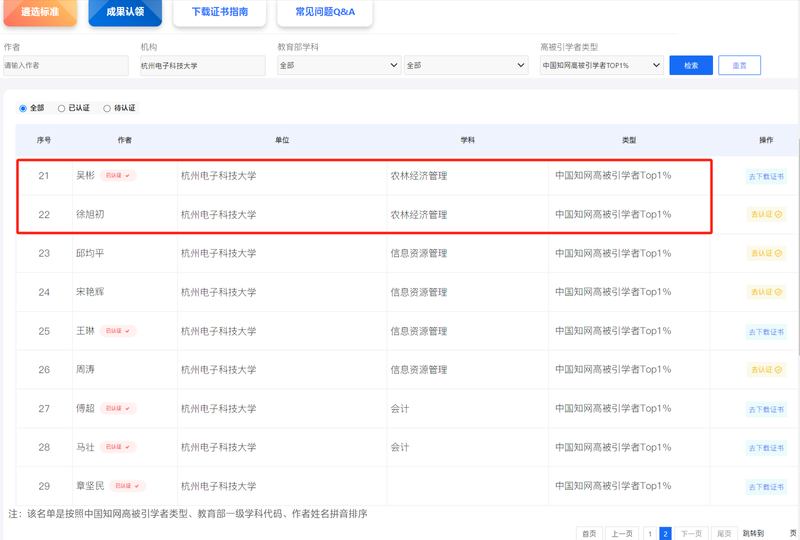Expand 高被引学者类型 dropdown
This screenshot has height=540, width=800.
pyautogui.click(x=602, y=65)
